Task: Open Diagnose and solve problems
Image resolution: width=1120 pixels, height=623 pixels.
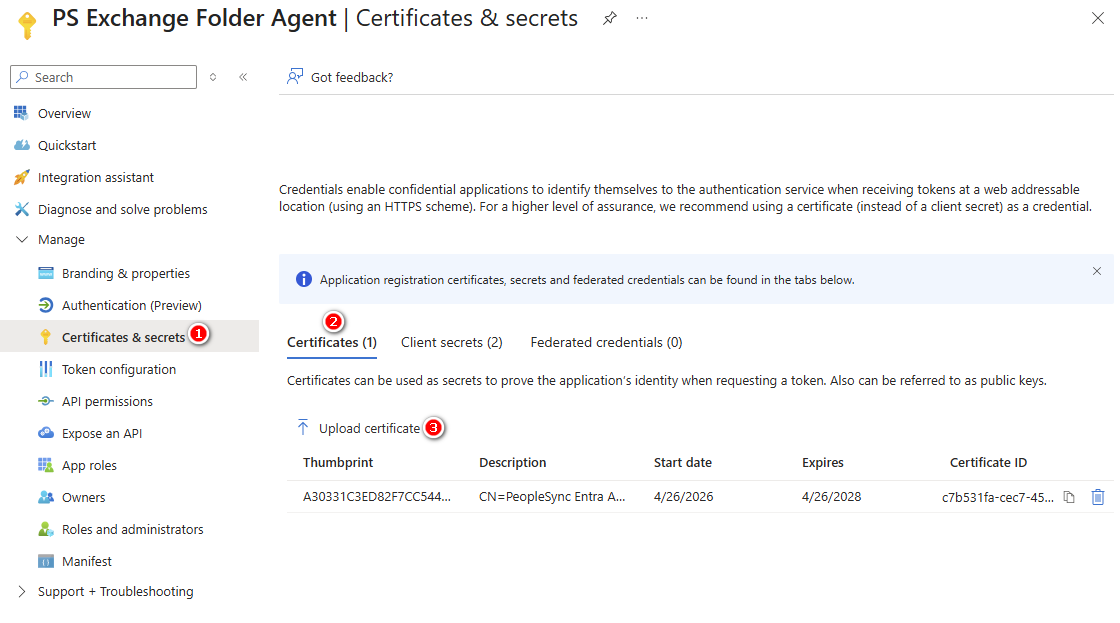Action: [123, 209]
